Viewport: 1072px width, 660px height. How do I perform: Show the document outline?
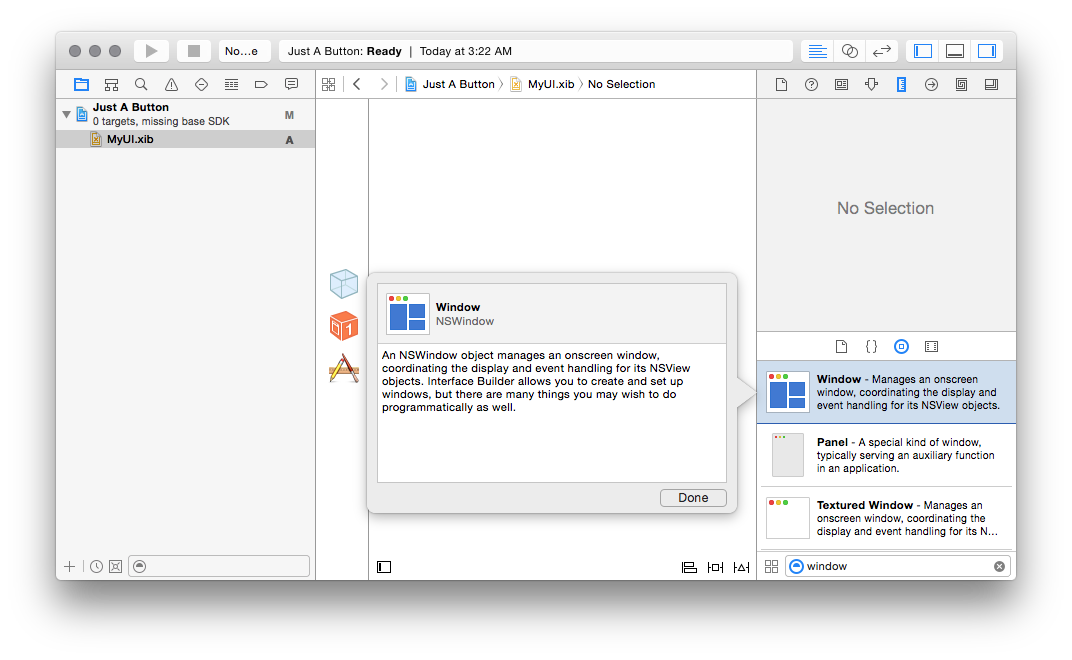(x=384, y=567)
